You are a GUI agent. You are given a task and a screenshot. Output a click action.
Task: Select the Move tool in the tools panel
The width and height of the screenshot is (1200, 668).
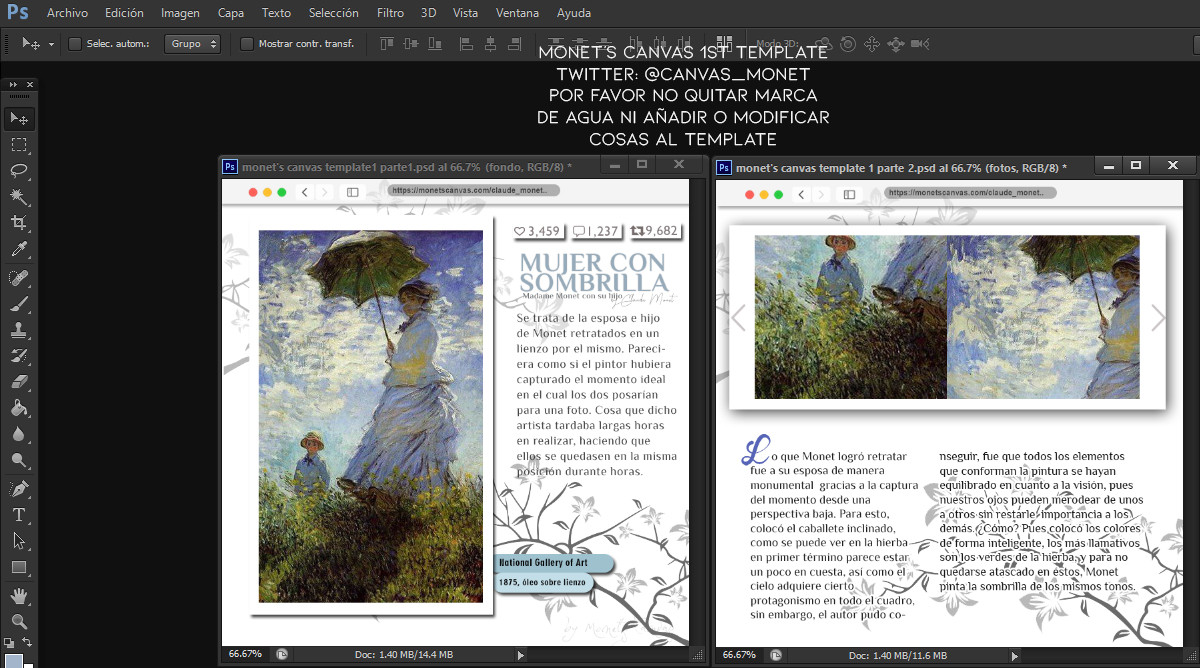coord(18,118)
